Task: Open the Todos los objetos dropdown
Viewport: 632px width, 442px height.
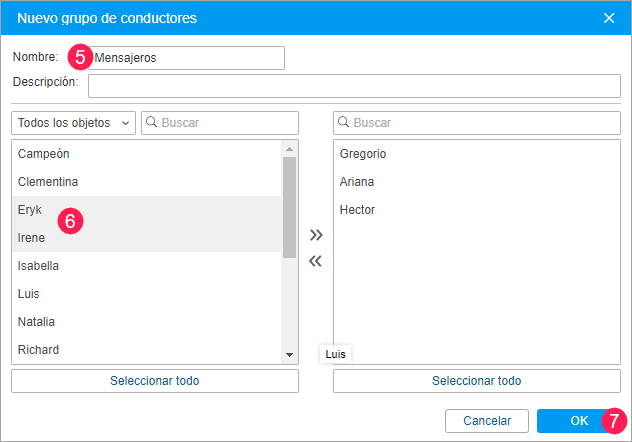Action: 74,122
